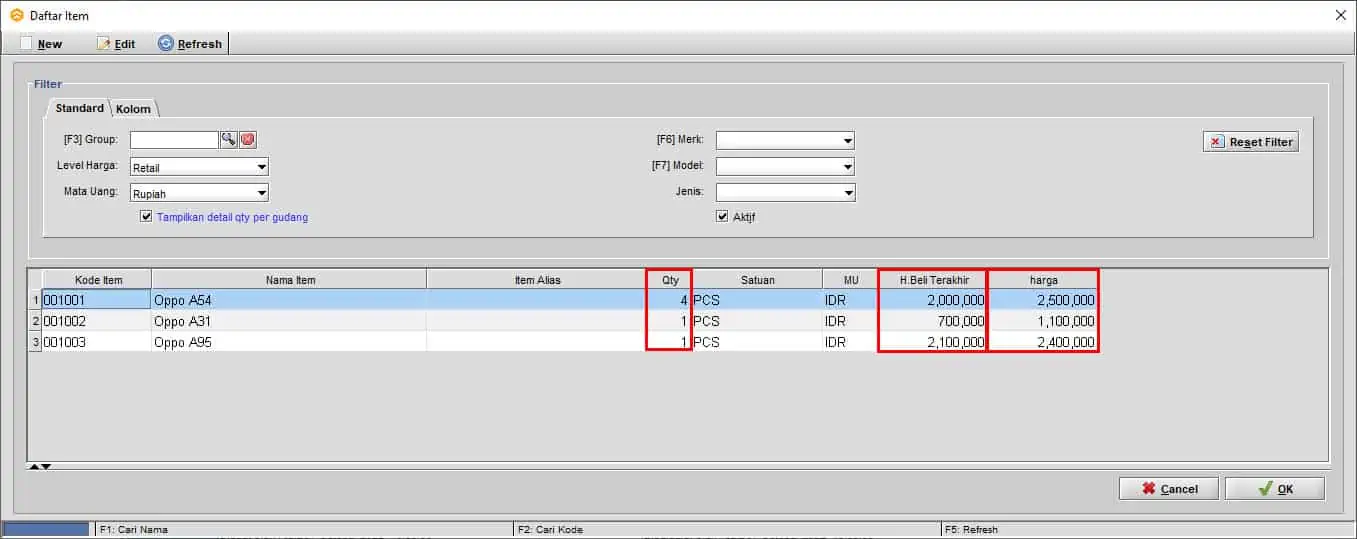
Task: Click the small arrows below the item table
Action: 39,466
